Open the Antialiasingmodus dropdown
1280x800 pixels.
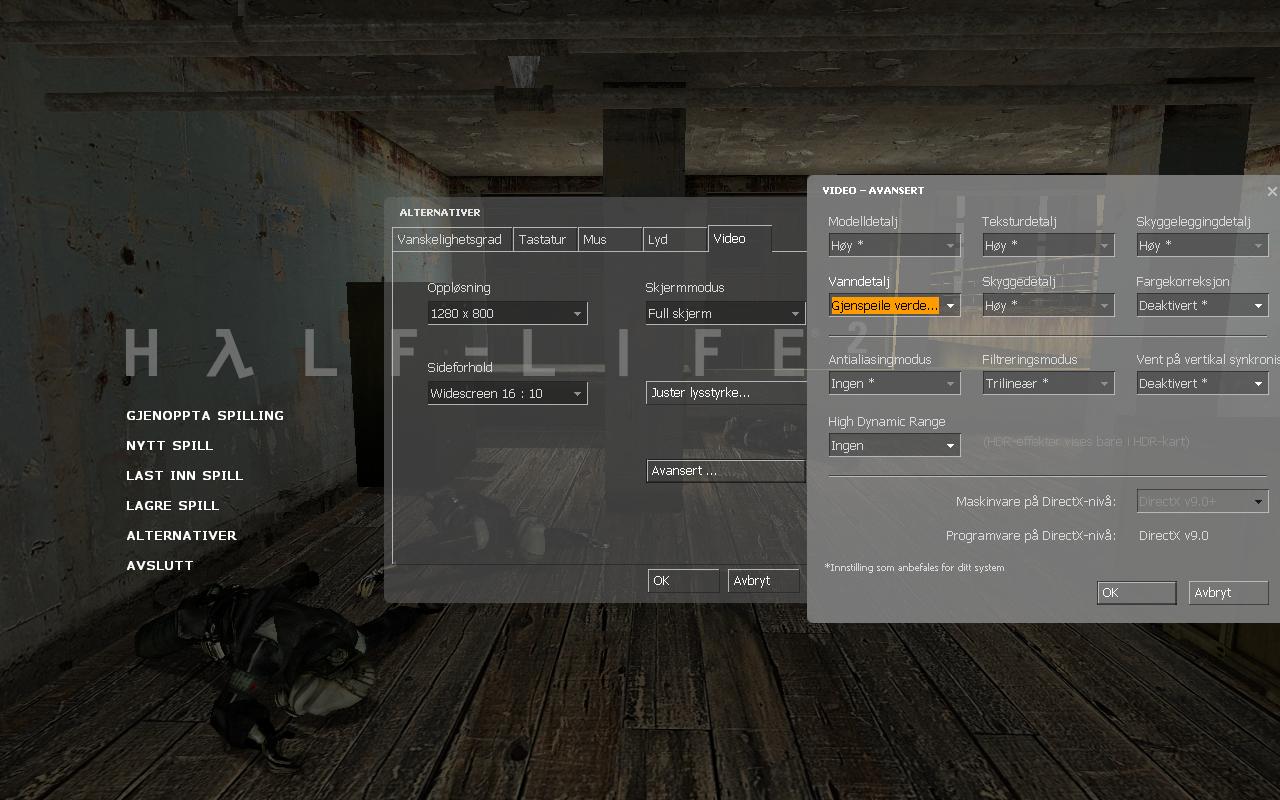(894, 383)
